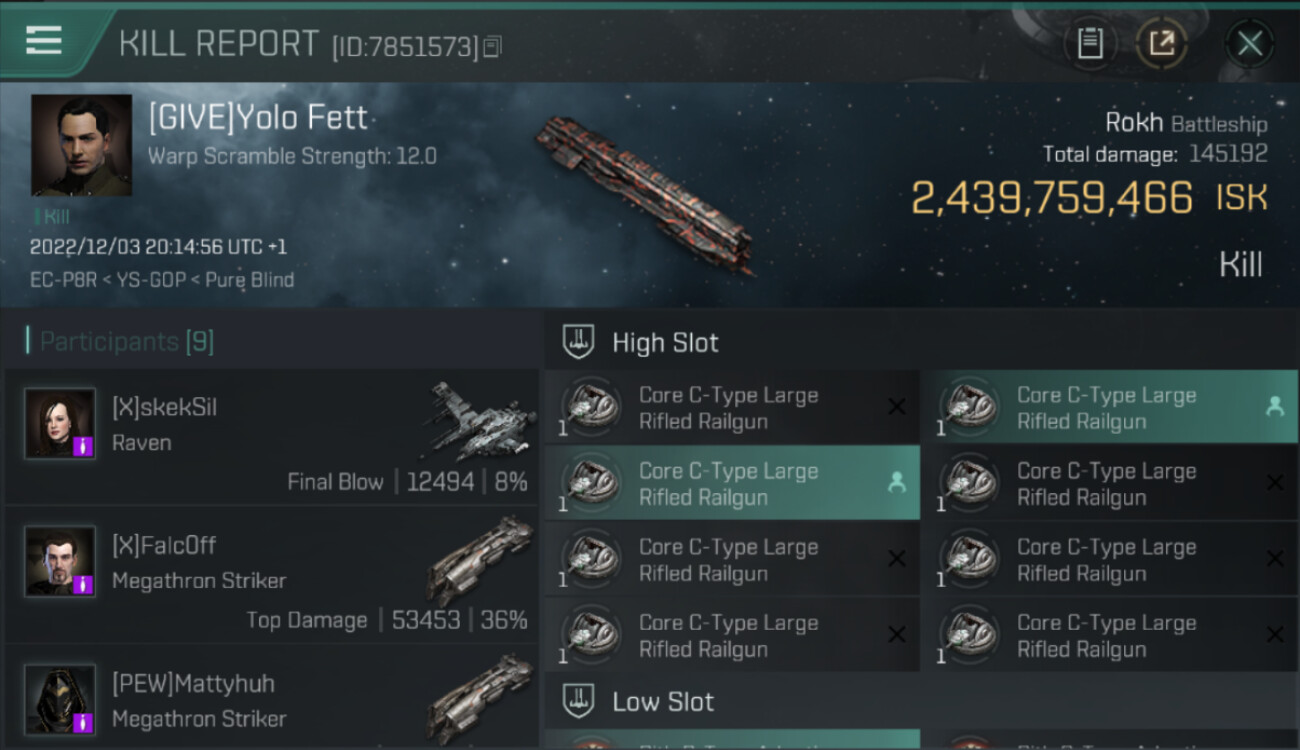This screenshot has width=1300, height=750.
Task: Open Mattyhuh's pilot portrait
Action: click(60, 699)
